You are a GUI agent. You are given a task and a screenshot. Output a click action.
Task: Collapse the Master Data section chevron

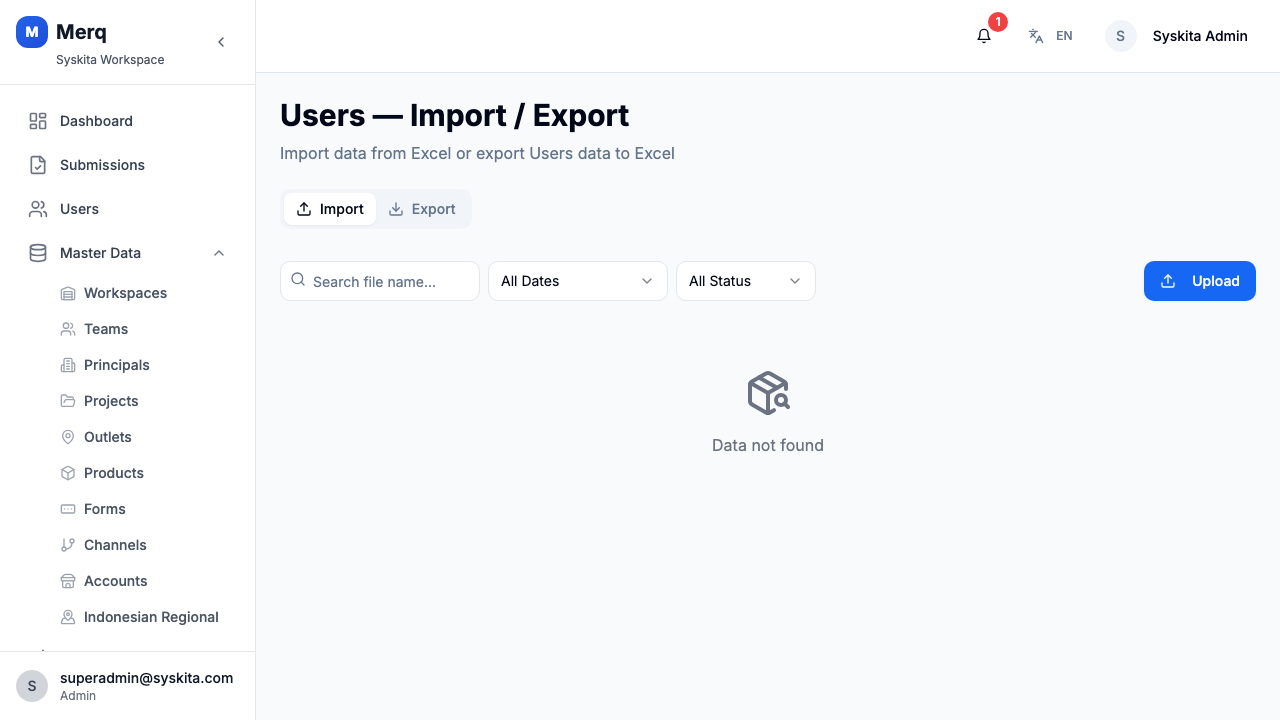219,253
